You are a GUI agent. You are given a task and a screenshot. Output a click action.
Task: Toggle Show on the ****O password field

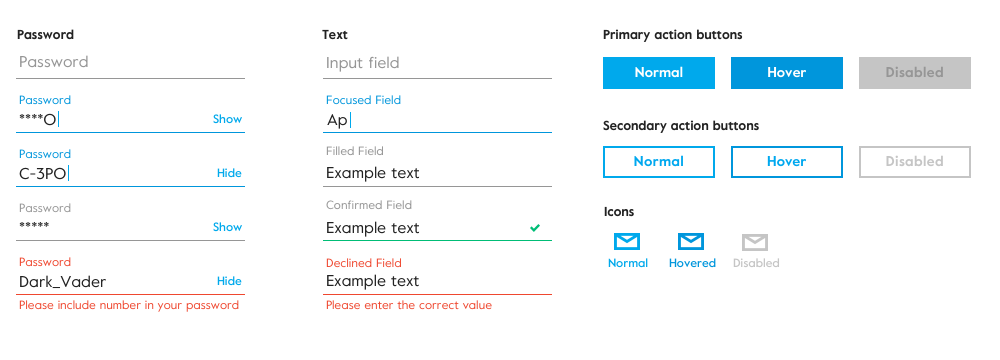[x=228, y=119]
